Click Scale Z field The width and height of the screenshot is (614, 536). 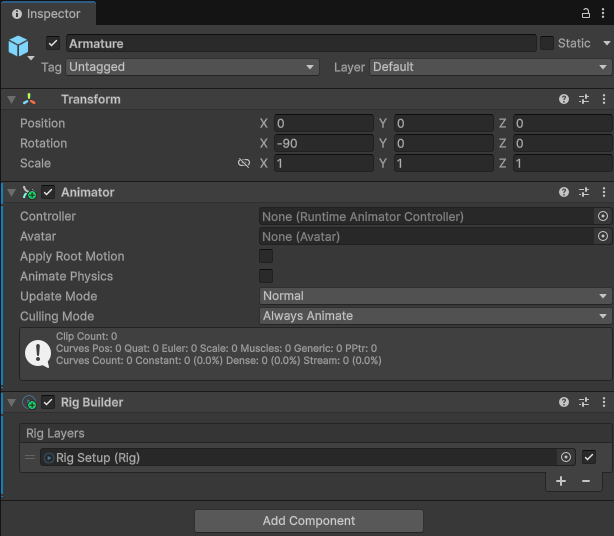tap(563, 163)
